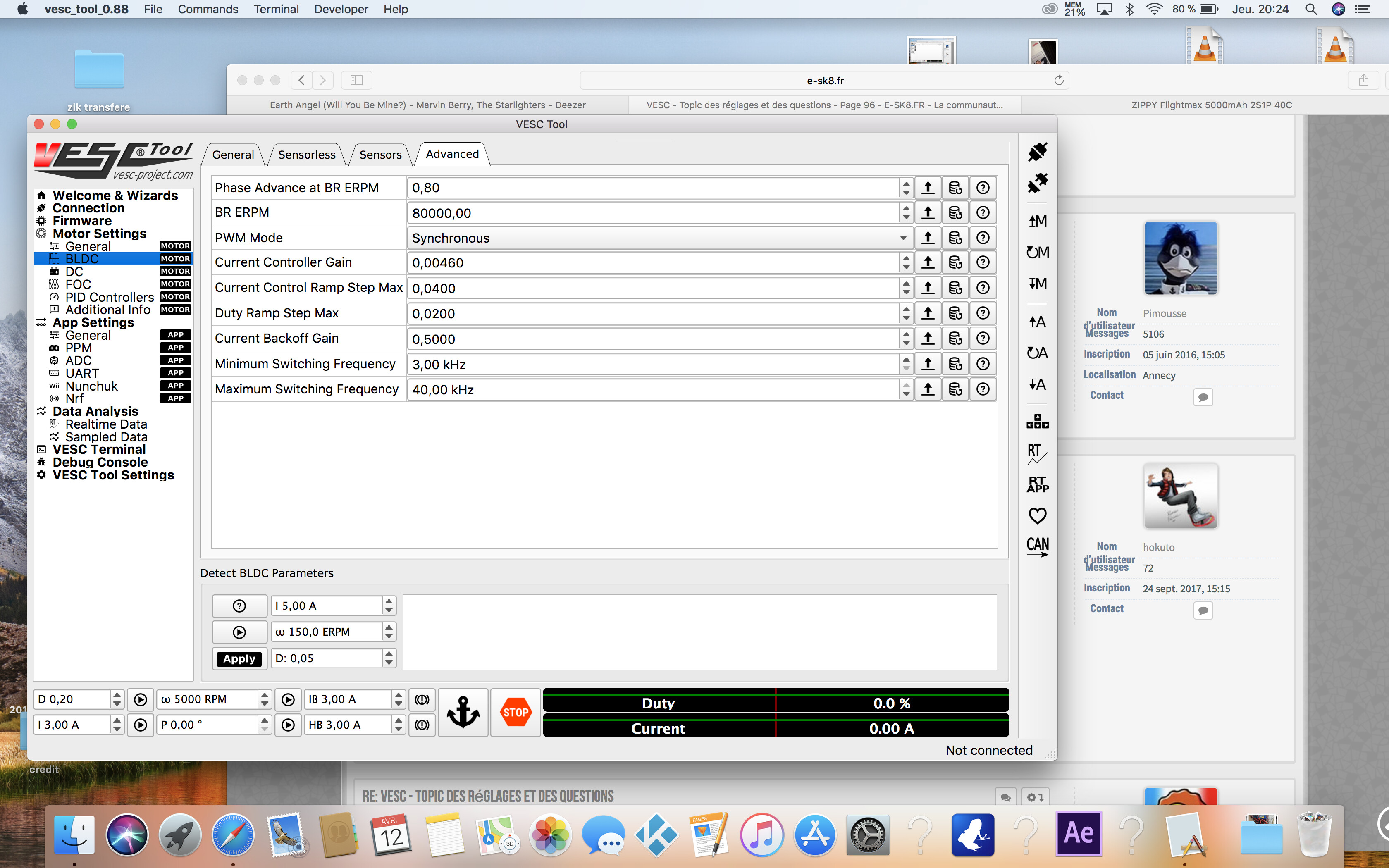Click upload icon for Maximum Switching Frequency row
This screenshot has width=1389, height=868.
tap(928, 389)
